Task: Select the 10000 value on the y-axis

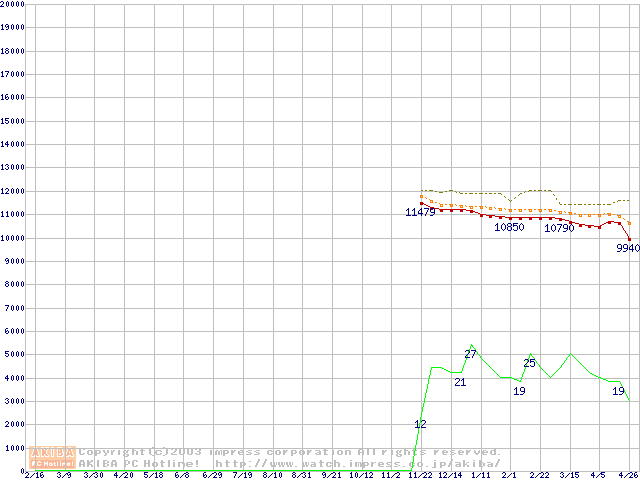Action: [12, 238]
